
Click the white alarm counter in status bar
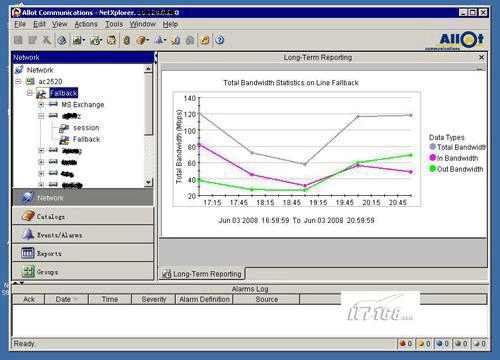[x=480, y=343]
